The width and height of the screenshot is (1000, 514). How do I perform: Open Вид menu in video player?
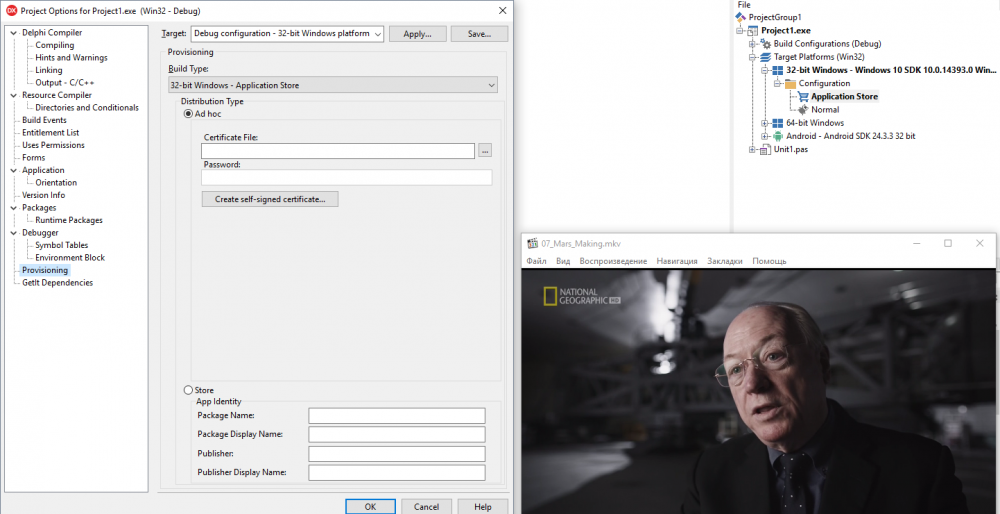tap(563, 261)
